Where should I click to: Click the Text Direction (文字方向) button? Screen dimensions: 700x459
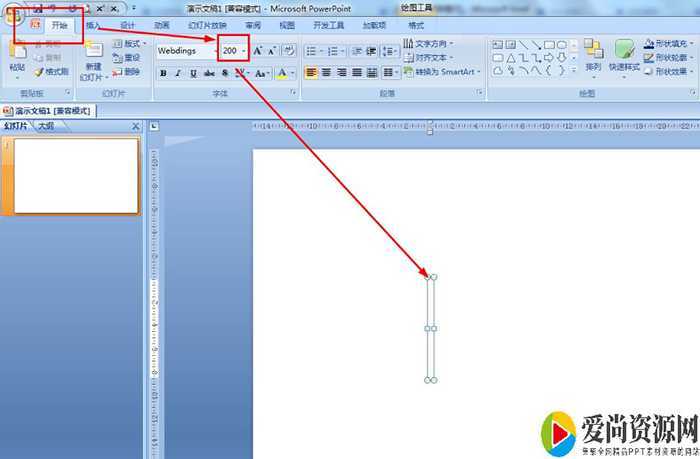(430, 44)
